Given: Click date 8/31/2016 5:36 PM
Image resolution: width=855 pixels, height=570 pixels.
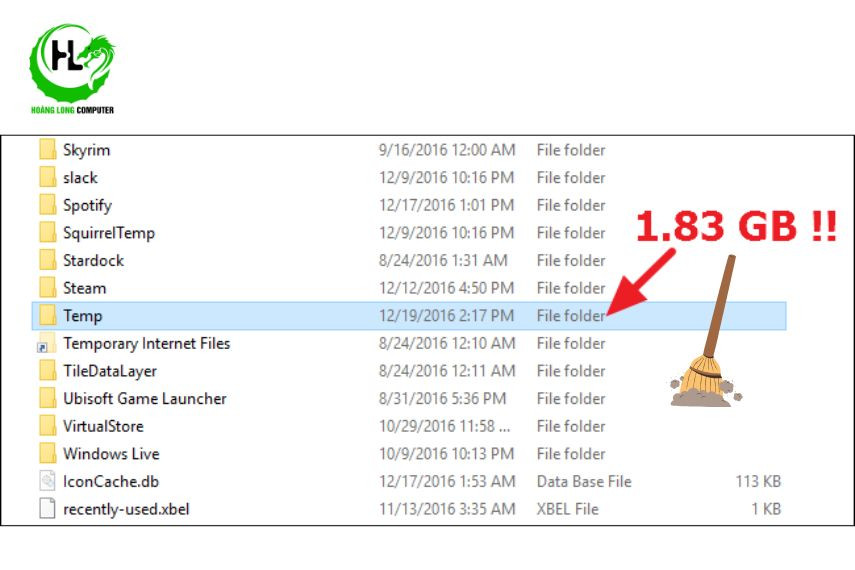Looking at the screenshot, I should (x=443, y=399).
